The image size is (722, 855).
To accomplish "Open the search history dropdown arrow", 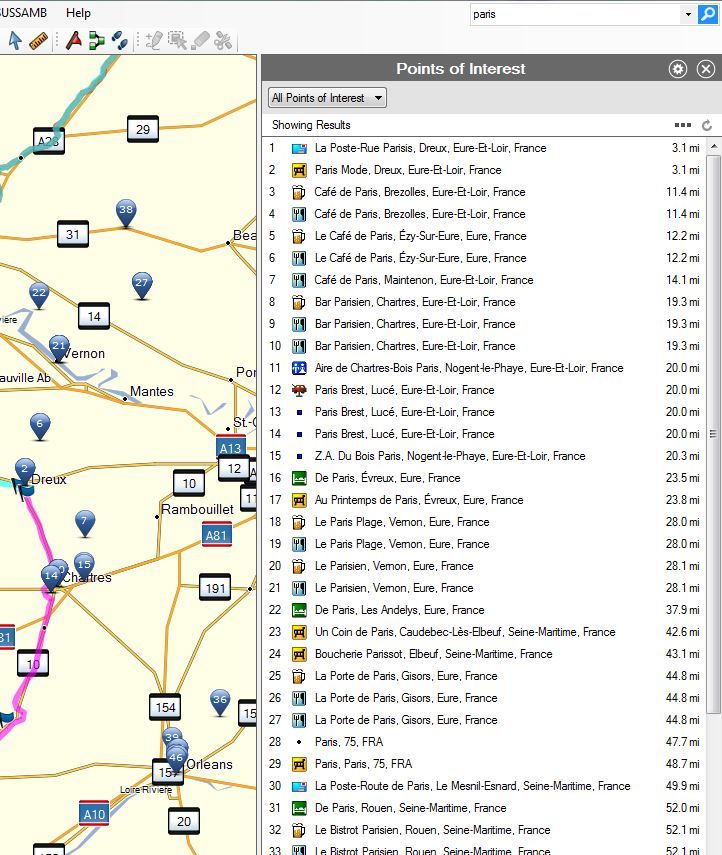I will point(688,14).
